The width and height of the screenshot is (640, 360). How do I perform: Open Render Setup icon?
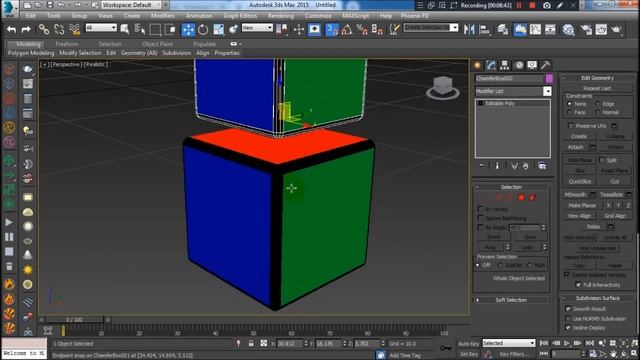tap(586, 29)
